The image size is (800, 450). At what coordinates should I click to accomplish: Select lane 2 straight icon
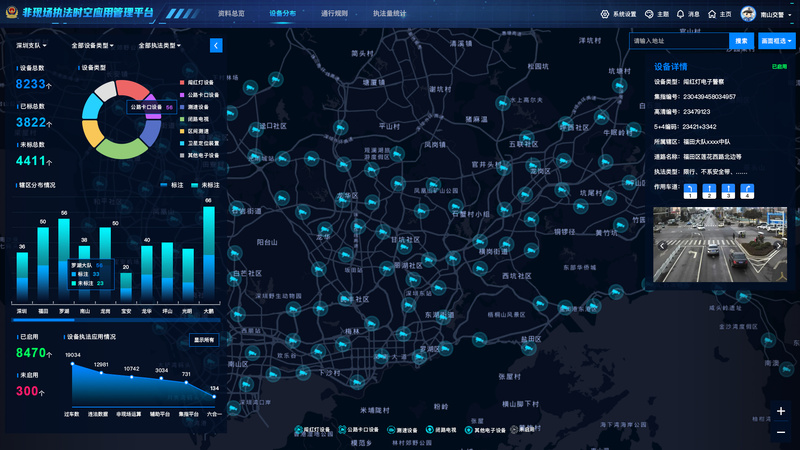click(x=709, y=191)
